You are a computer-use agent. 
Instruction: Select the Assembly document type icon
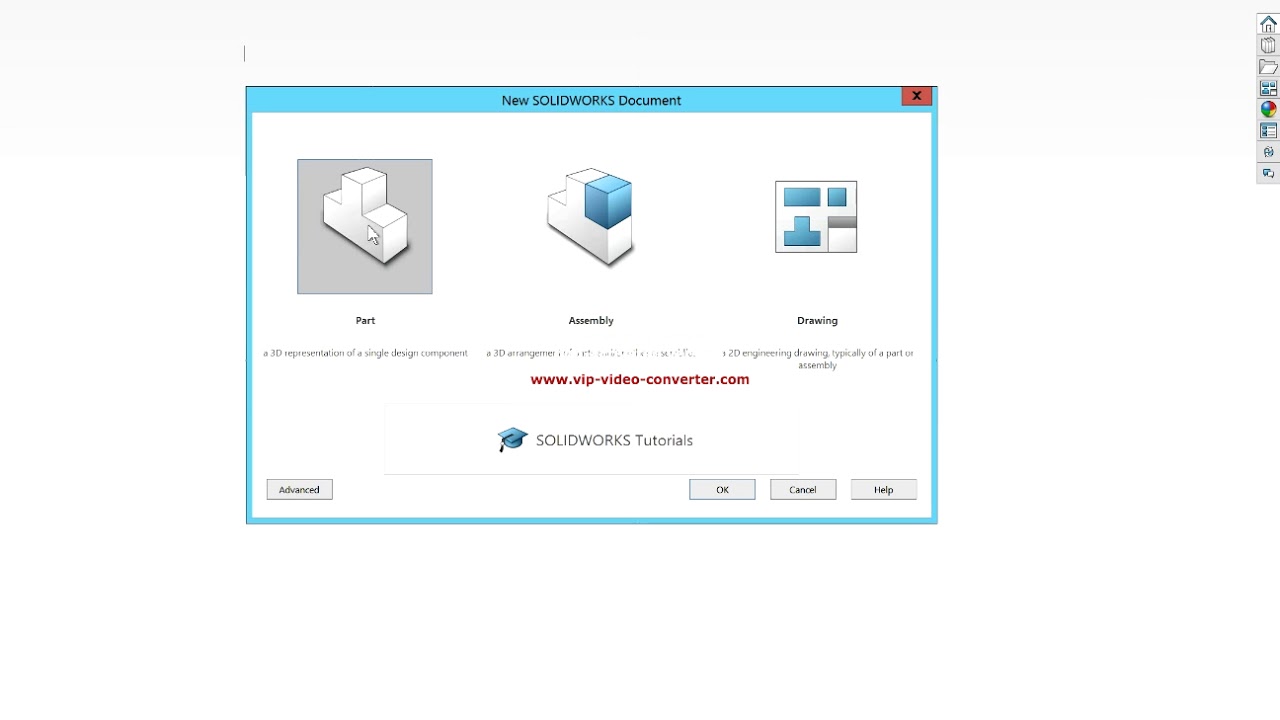590,217
